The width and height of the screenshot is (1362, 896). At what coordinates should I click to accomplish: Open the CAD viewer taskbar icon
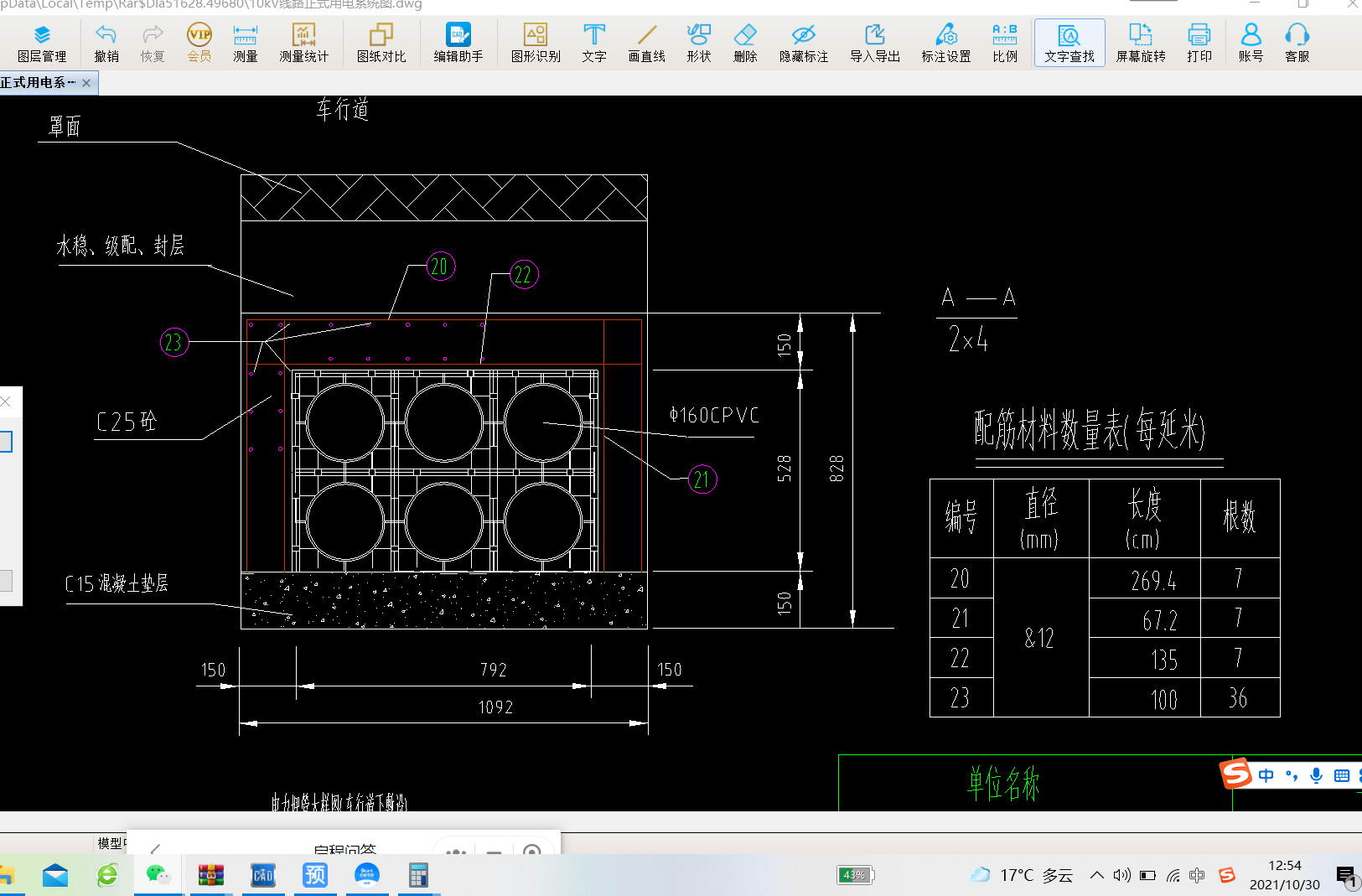coord(263,875)
